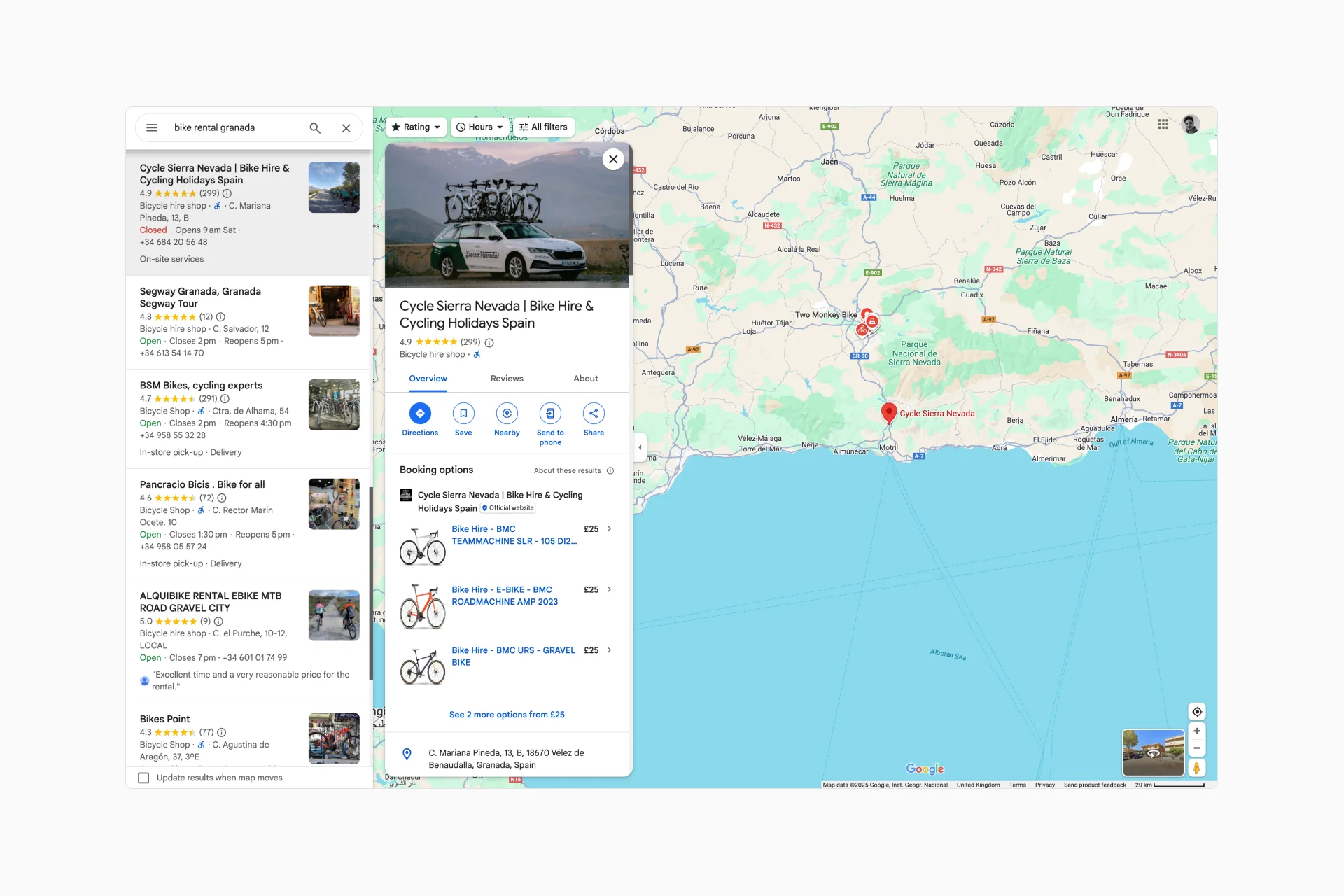This screenshot has height=896, width=1344.
Task: Click the Two Monkey Bike map marker
Action: tap(867, 315)
